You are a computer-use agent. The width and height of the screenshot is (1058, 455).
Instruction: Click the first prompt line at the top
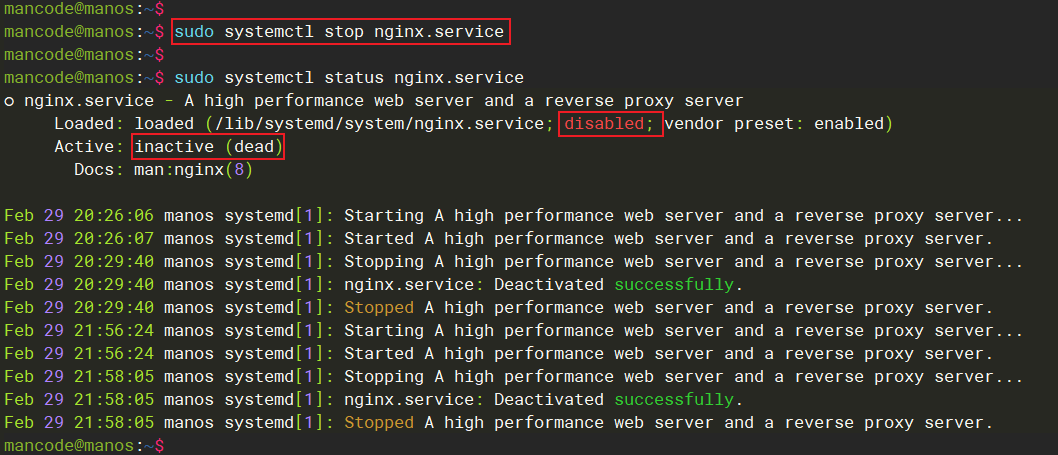[82, 8]
